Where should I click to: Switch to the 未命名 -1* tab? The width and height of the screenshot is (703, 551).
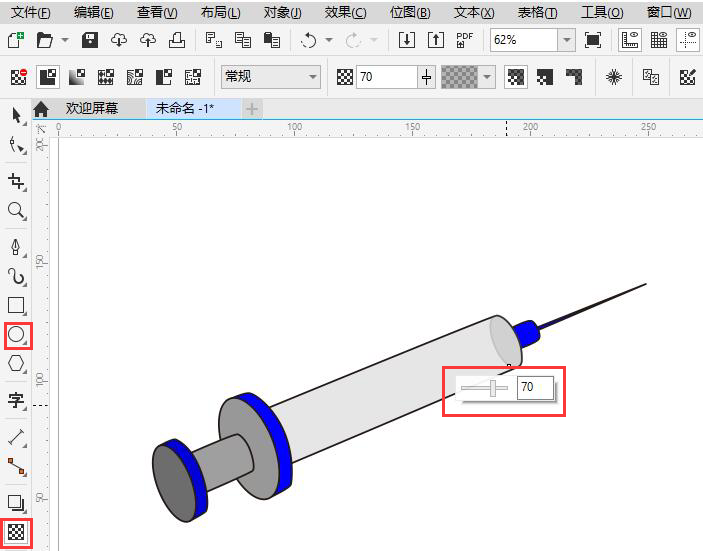click(x=185, y=108)
